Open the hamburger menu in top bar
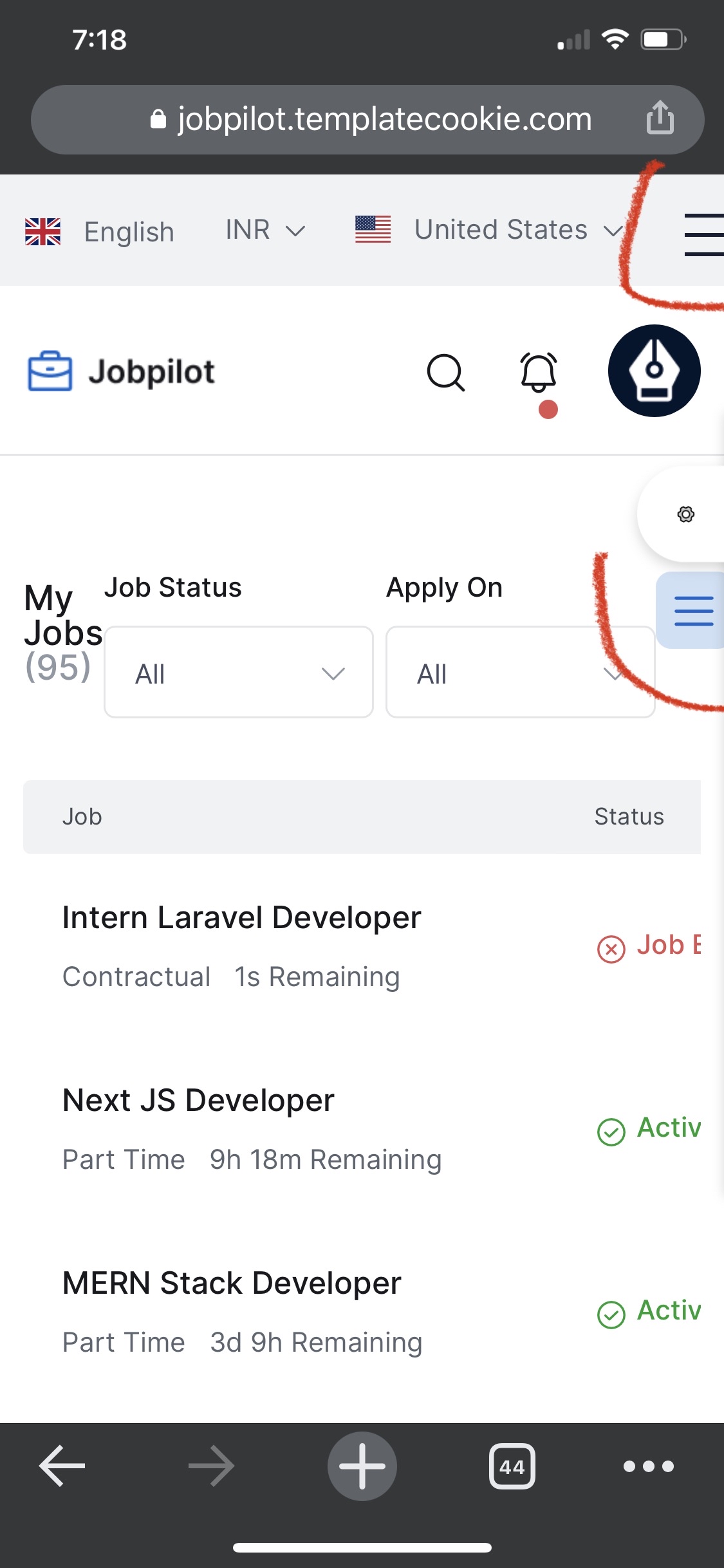 pyautogui.click(x=704, y=234)
